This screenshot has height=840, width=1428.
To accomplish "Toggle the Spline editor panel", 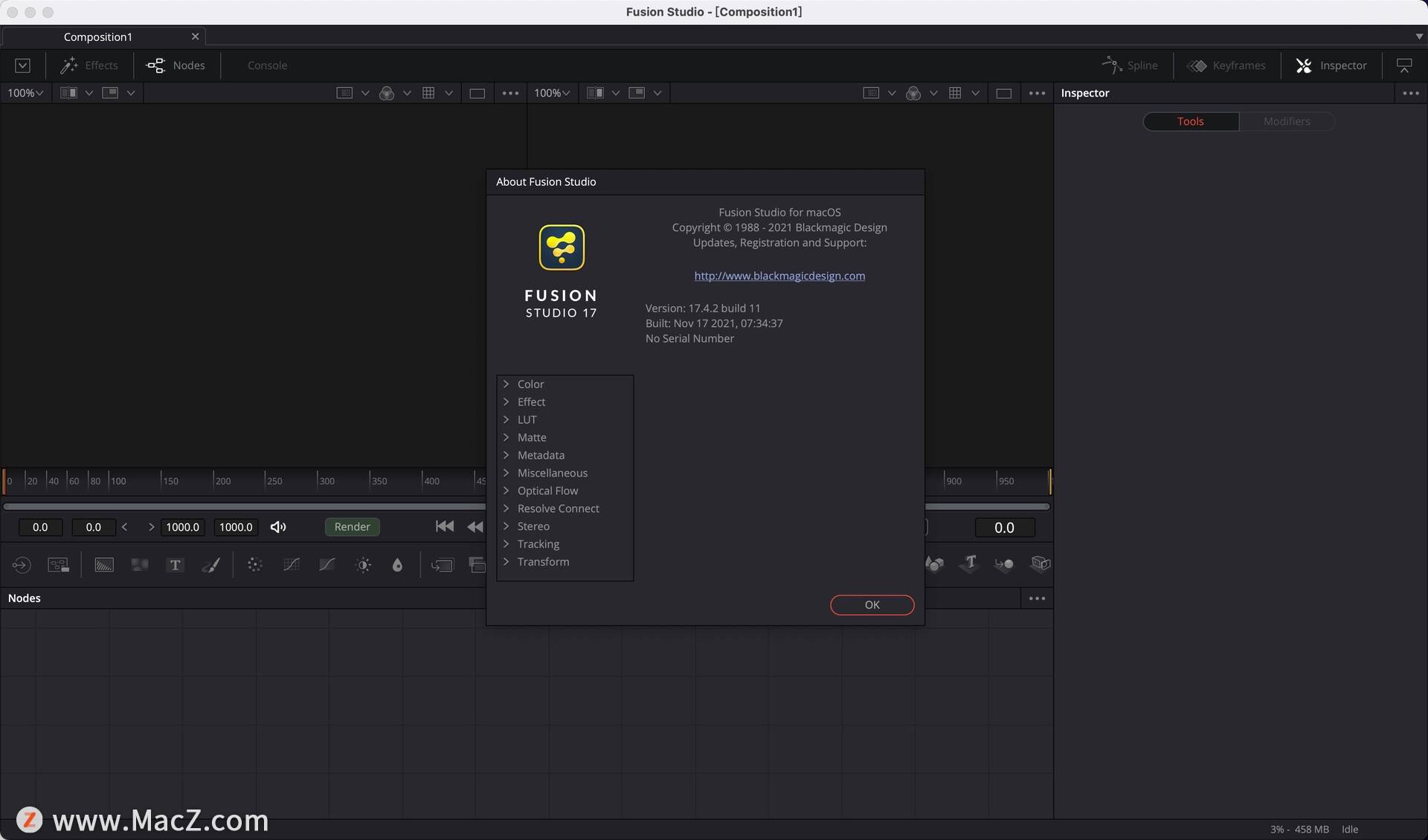I will (x=1130, y=65).
